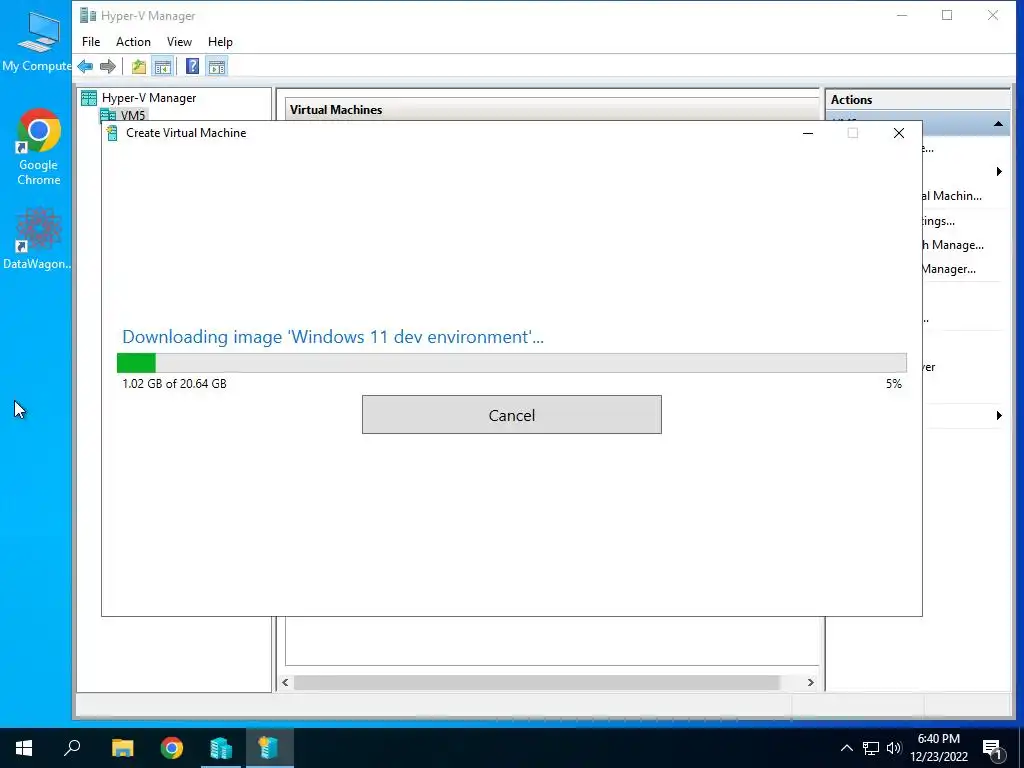The width and height of the screenshot is (1024, 768).
Task: Switch to Create Virtual Machine taskbar icon
Action: coord(269,748)
